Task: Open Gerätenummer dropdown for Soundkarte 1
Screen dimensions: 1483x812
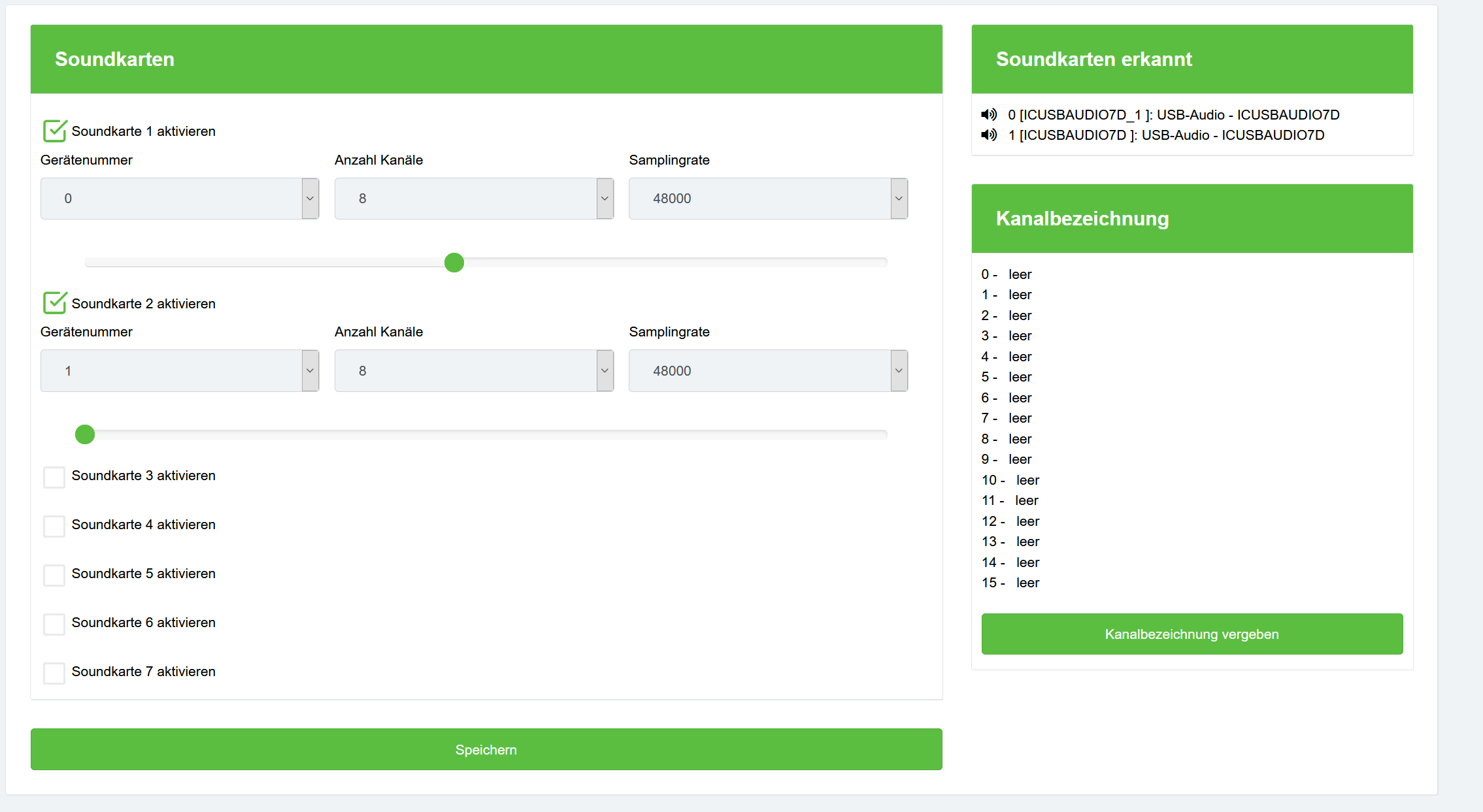Action: [180, 199]
